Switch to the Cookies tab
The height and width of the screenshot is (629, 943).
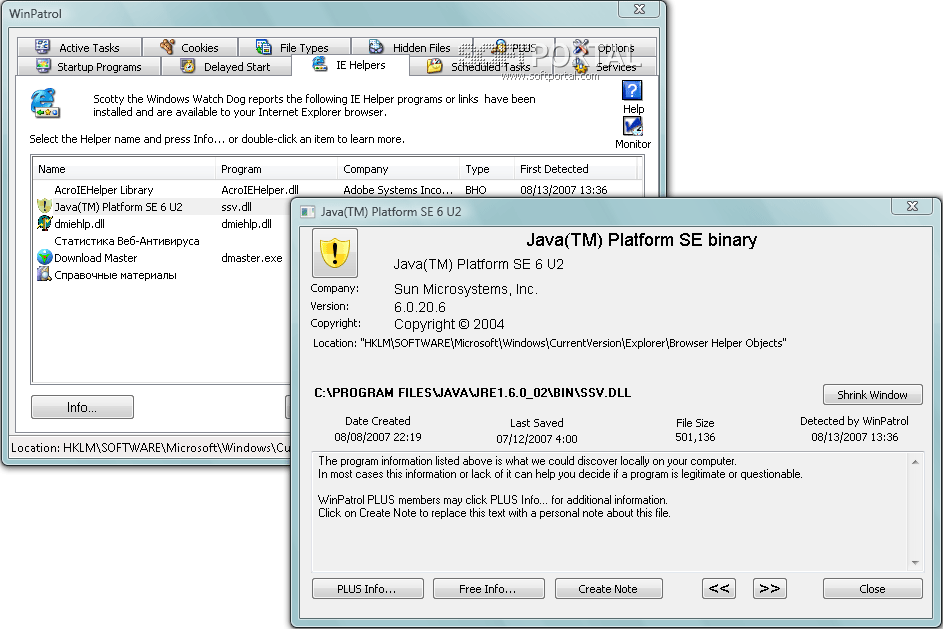coord(190,47)
